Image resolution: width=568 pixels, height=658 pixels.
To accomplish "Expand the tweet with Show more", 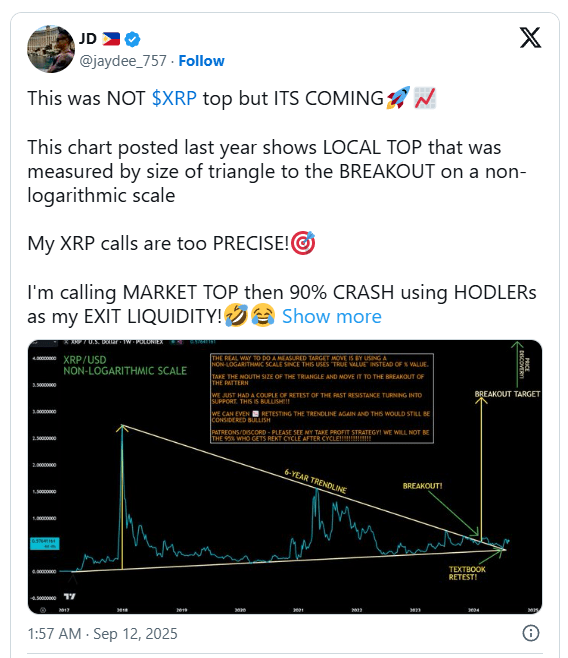I will coord(331,316).
